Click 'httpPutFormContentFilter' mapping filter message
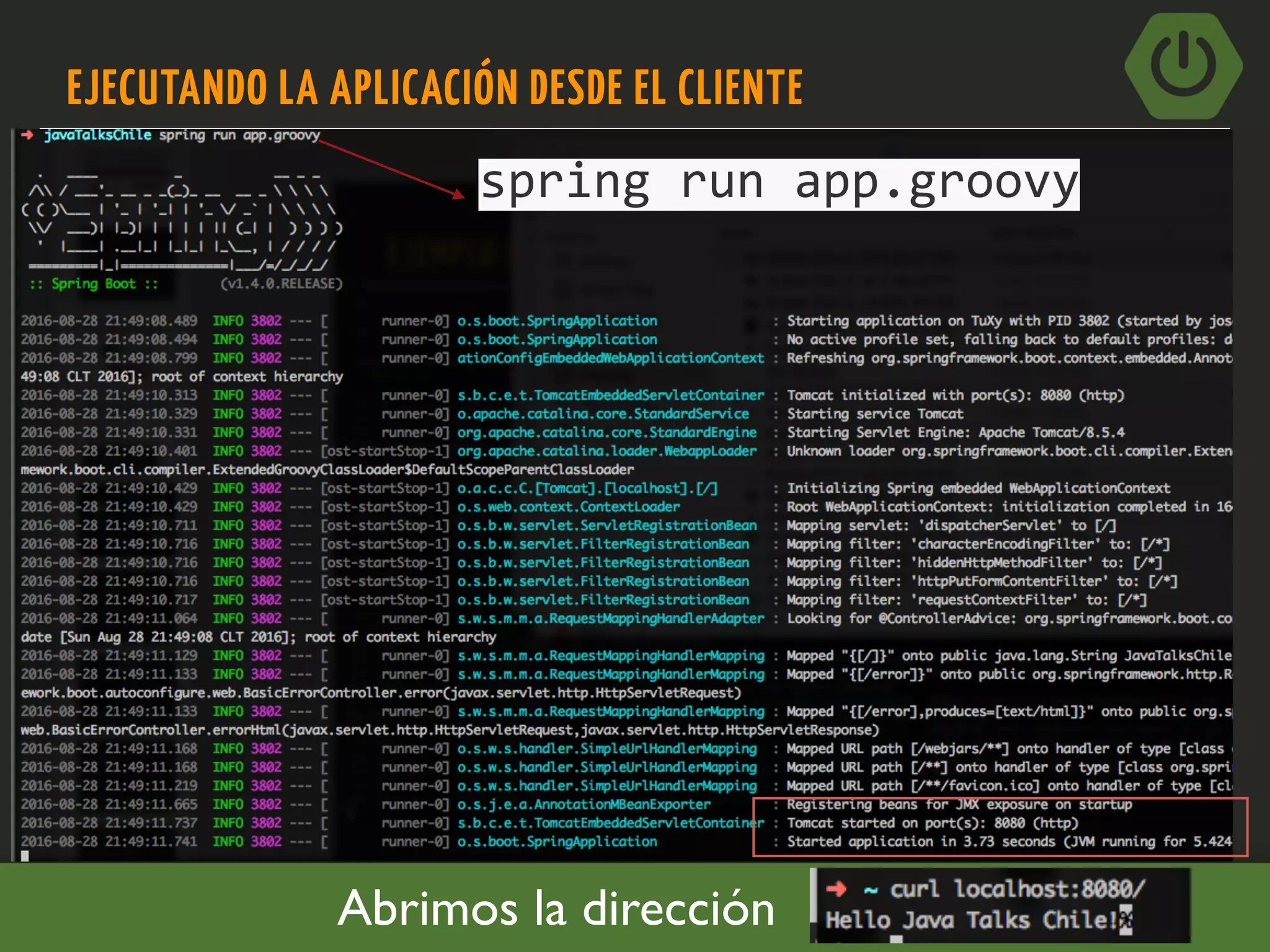Image resolution: width=1270 pixels, height=952 pixels. point(982,581)
